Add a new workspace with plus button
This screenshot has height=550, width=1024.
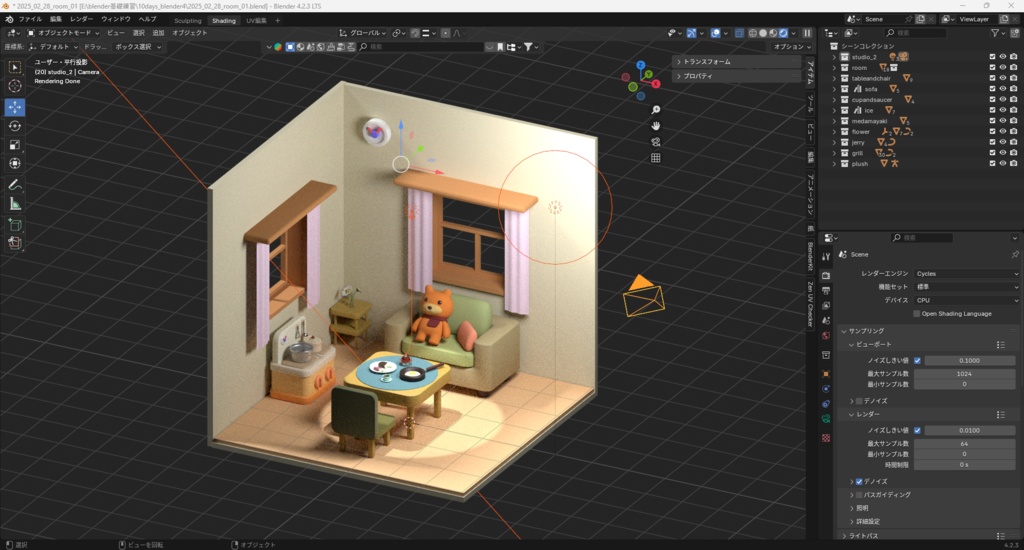[278, 20]
